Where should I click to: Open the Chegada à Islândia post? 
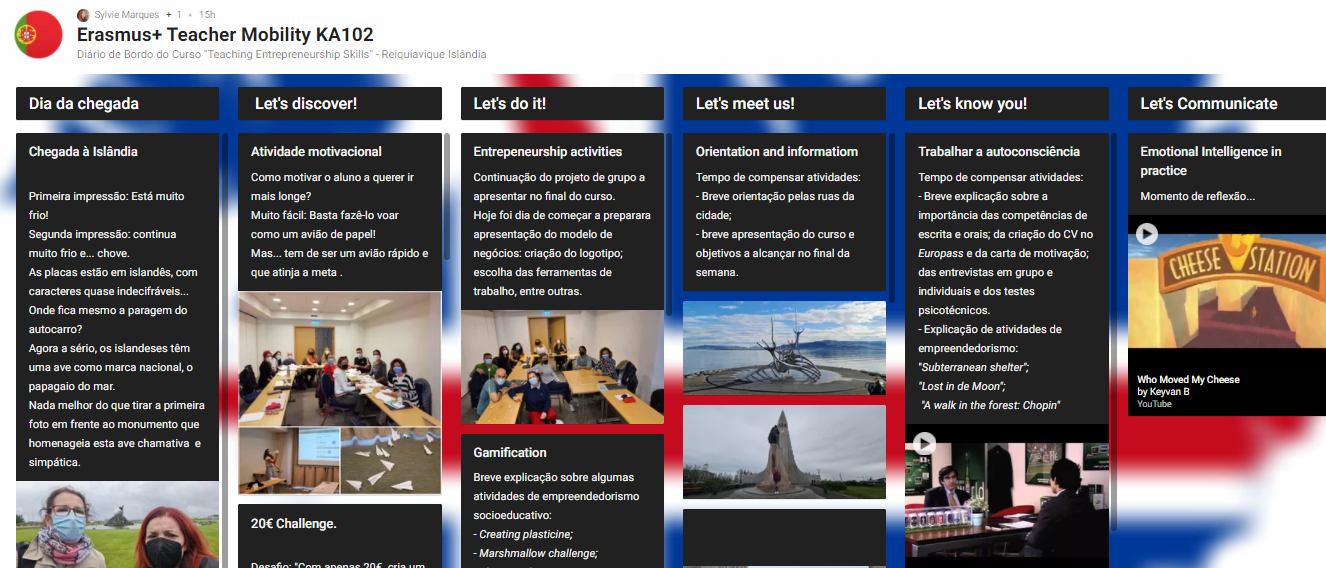click(83, 152)
